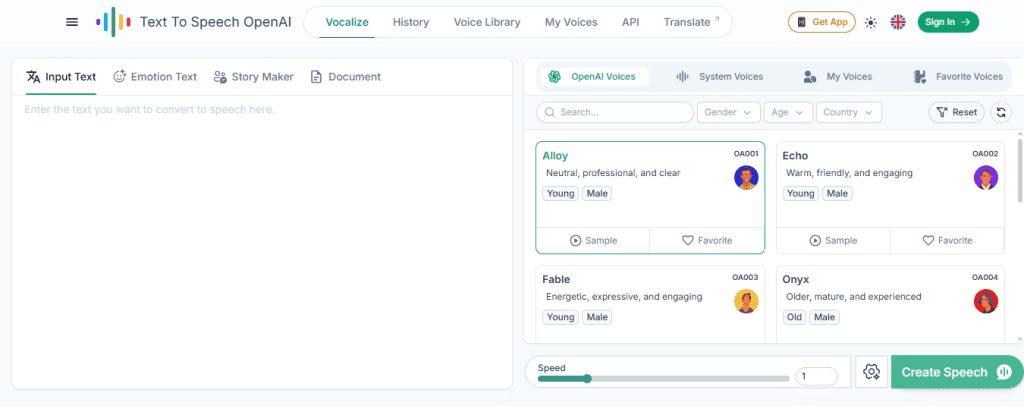Screen dimensions: 1024x406
Task: Go to the My Voices navigation tab
Action: click(x=571, y=22)
